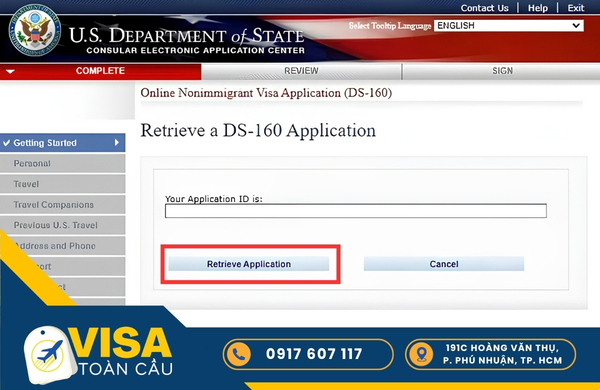Click the Exit link
The width and height of the screenshot is (600, 390).
tap(576, 8)
